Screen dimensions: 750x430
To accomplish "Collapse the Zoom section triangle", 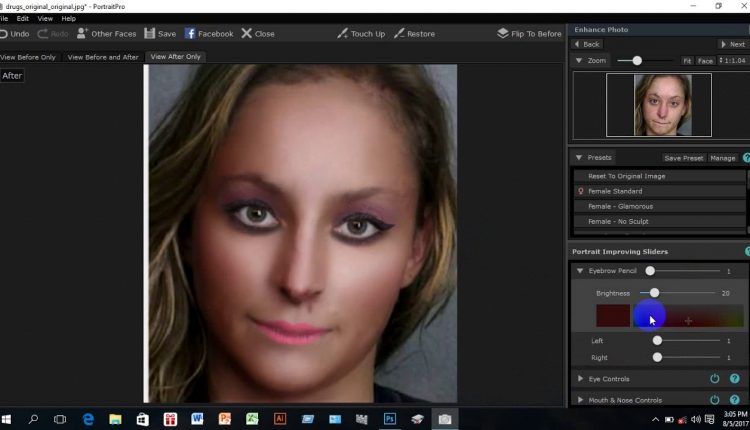I will tap(579, 61).
